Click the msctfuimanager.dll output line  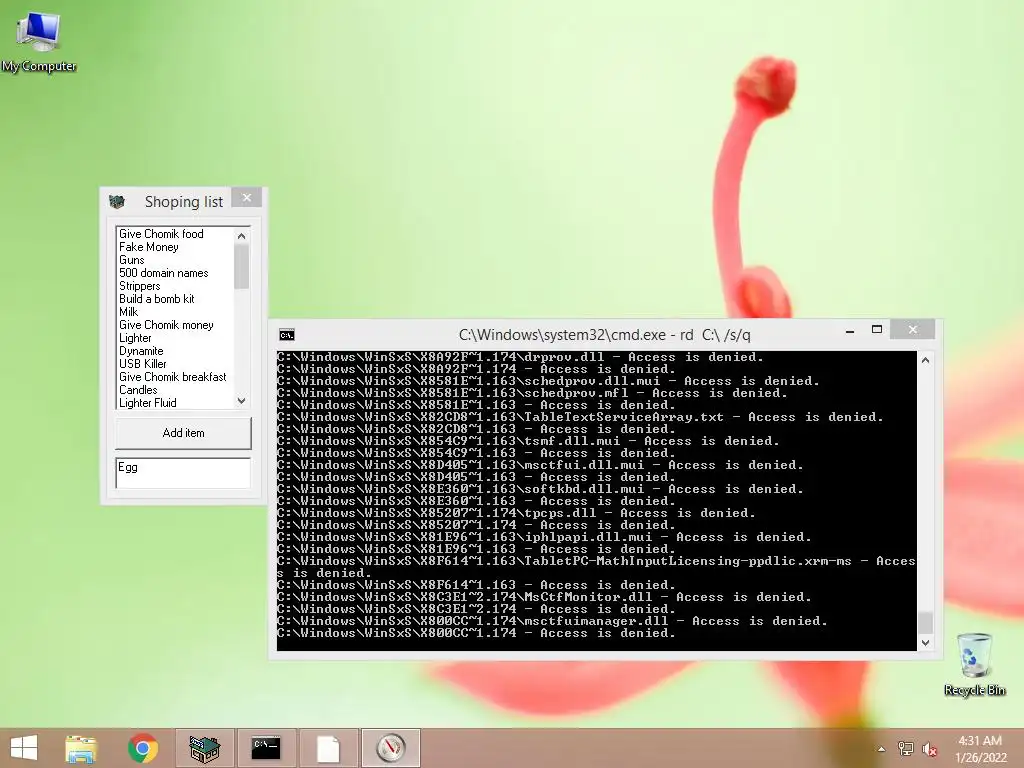coord(552,621)
